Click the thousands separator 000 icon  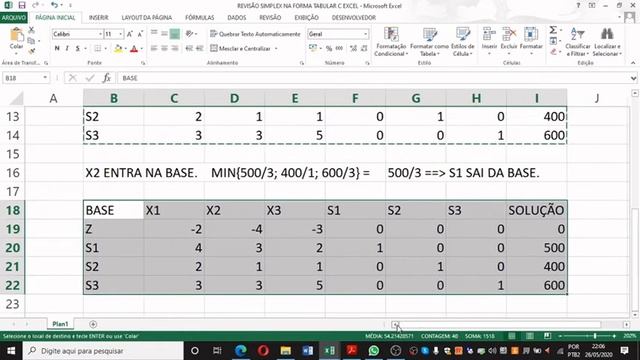(x=339, y=48)
